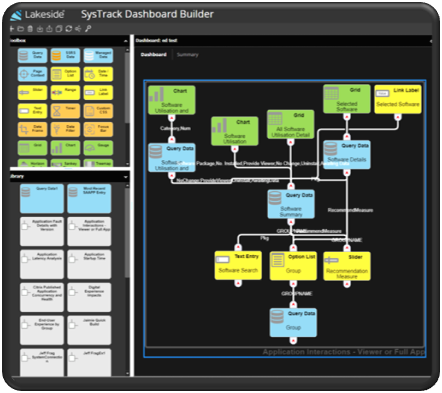Select the Query Data toolbox item
Screen dimensions: 442x393
click(32, 55)
